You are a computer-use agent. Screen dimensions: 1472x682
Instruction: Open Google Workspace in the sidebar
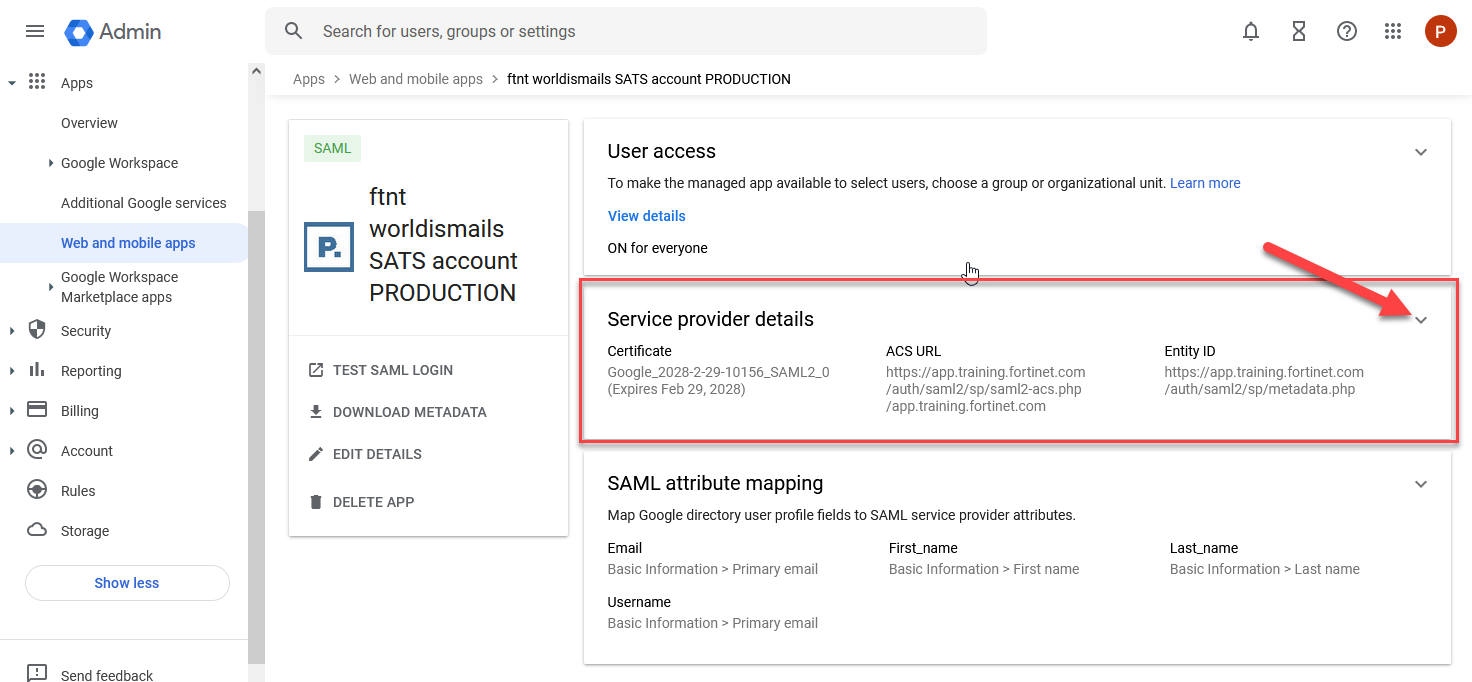119,163
